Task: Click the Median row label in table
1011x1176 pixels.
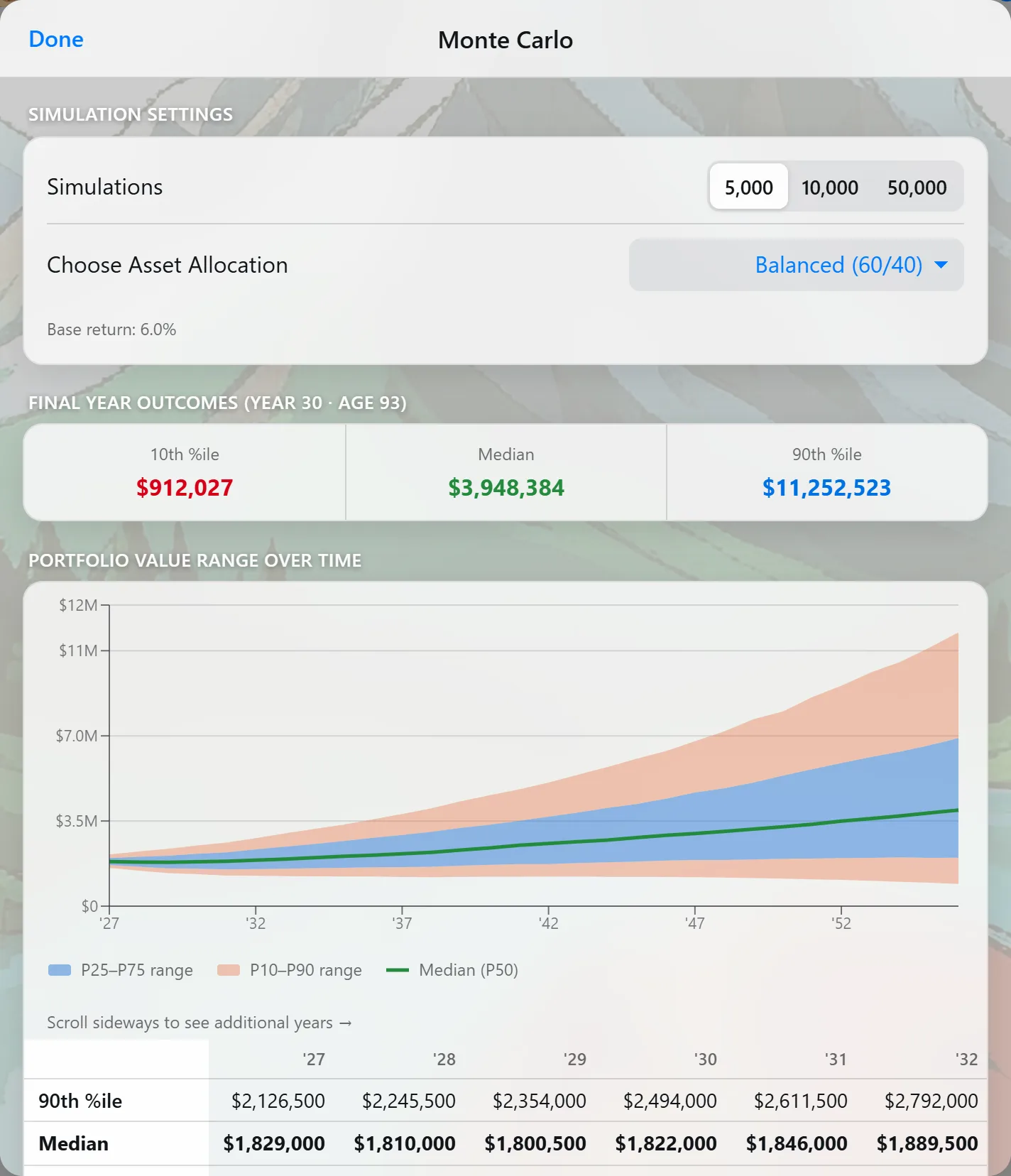Action: tap(74, 1143)
